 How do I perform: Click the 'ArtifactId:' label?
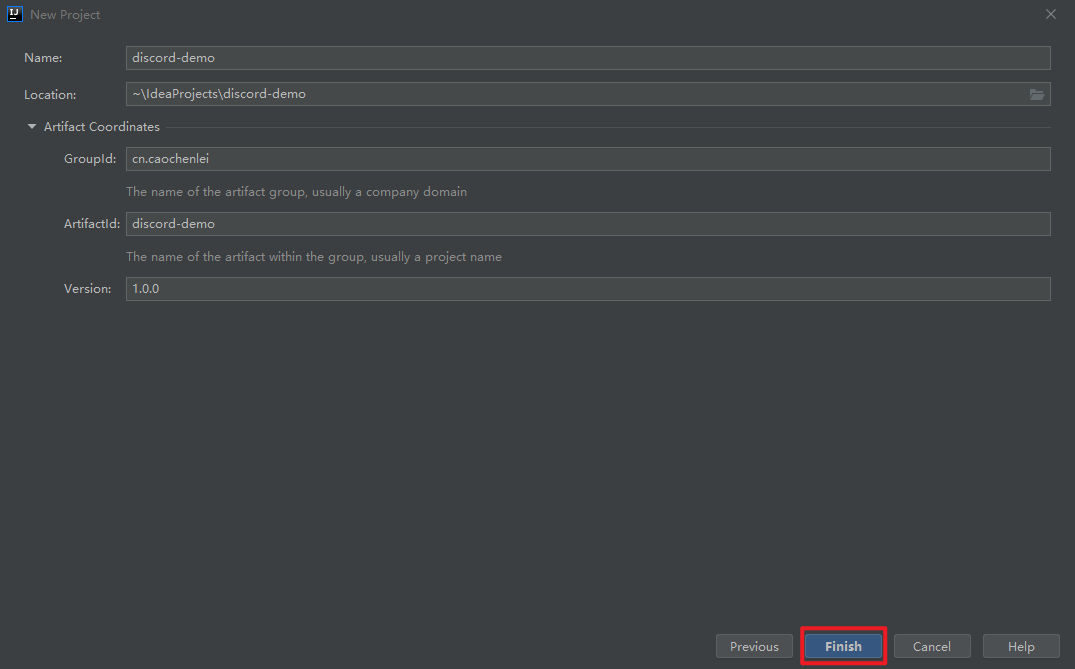(92, 224)
